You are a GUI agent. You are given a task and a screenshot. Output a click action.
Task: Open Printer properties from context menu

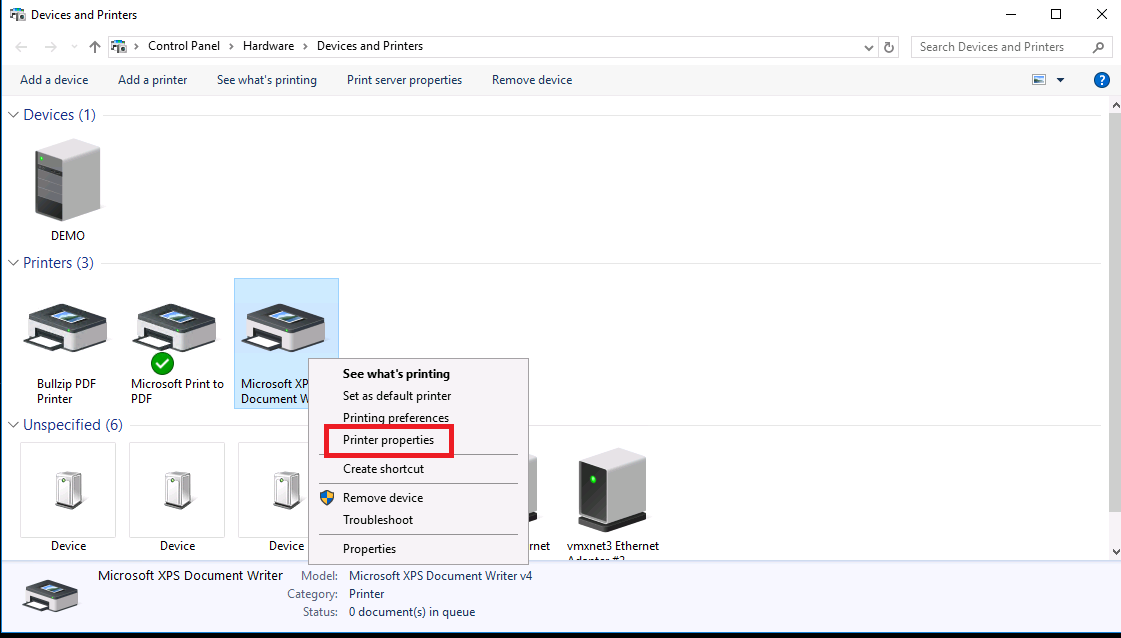point(388,440)
